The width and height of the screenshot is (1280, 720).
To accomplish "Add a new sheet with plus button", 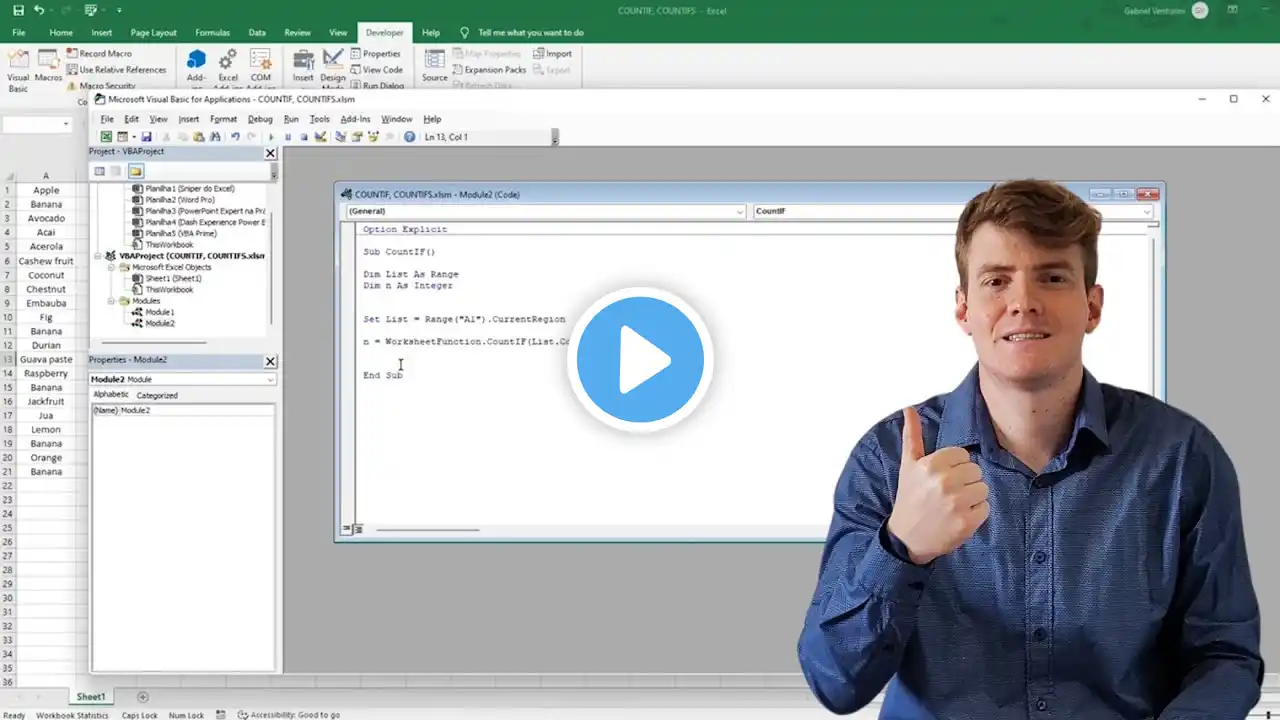I will tap(142, 696).
